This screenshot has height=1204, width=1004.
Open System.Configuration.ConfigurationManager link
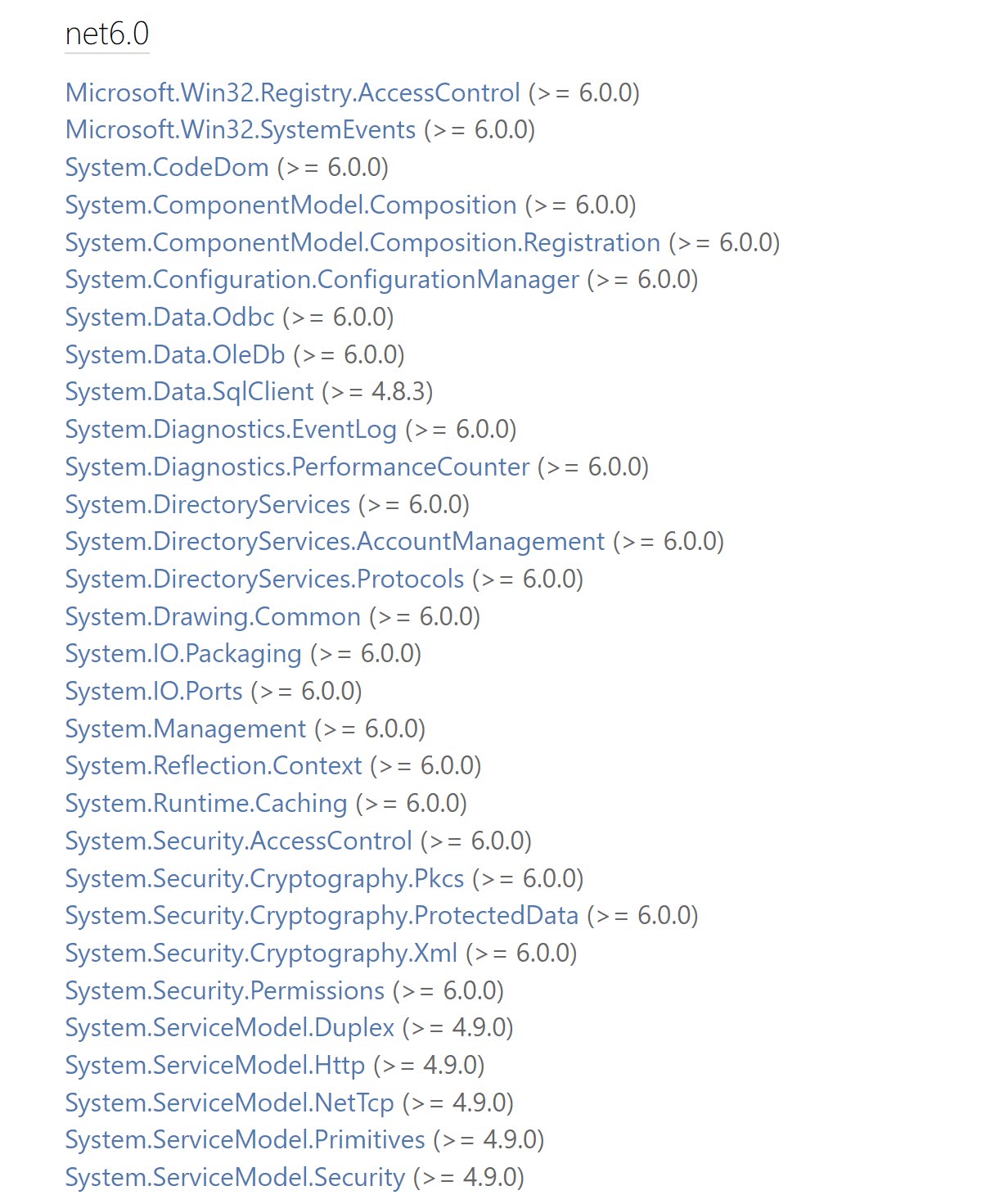click(322, 280)
